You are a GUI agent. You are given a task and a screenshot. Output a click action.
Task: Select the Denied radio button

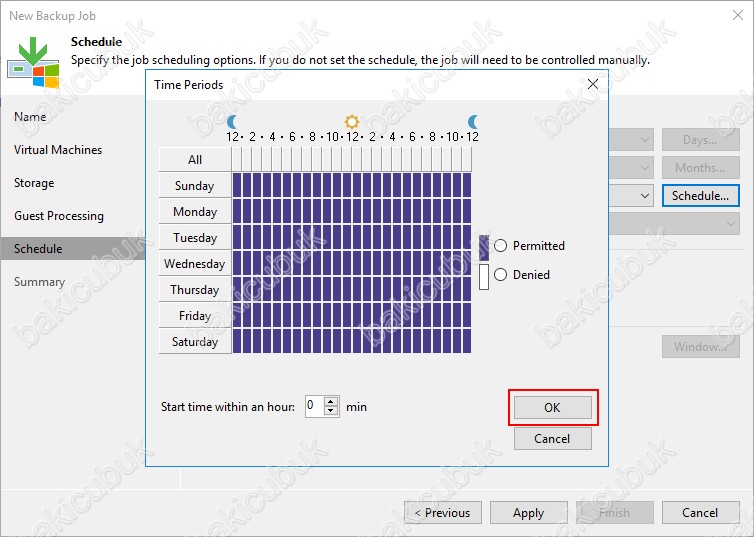coord(501,275)
